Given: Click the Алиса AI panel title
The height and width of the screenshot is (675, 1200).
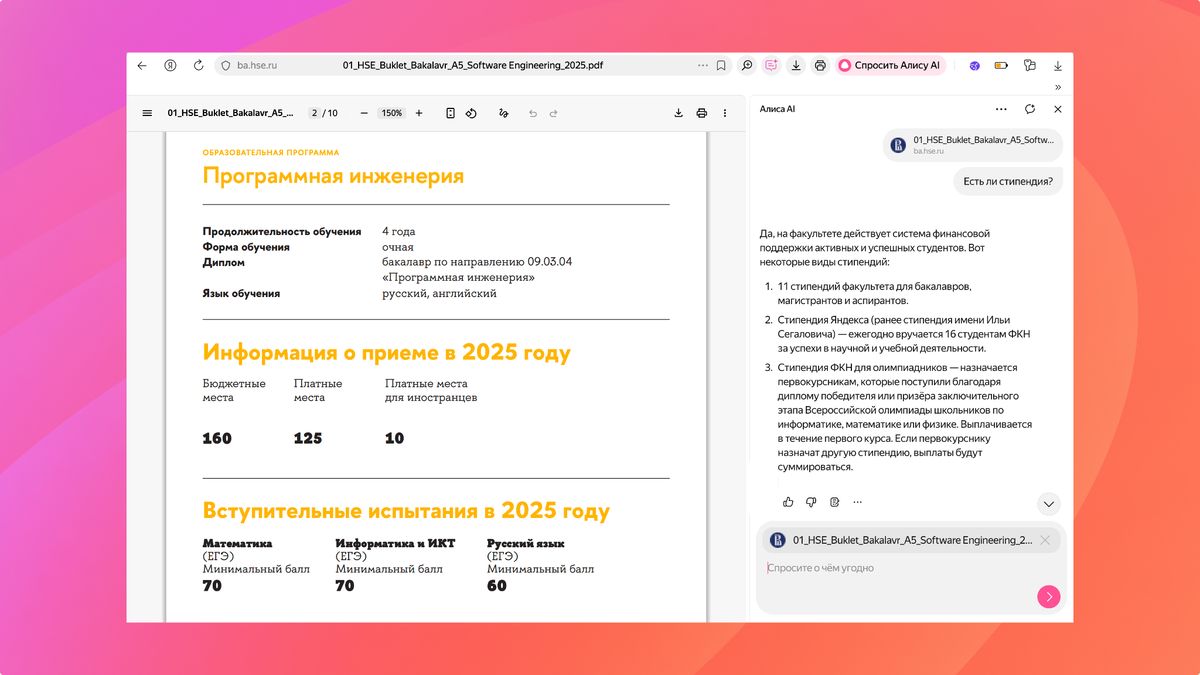Looking at the screenshot, I should (777, 109).
